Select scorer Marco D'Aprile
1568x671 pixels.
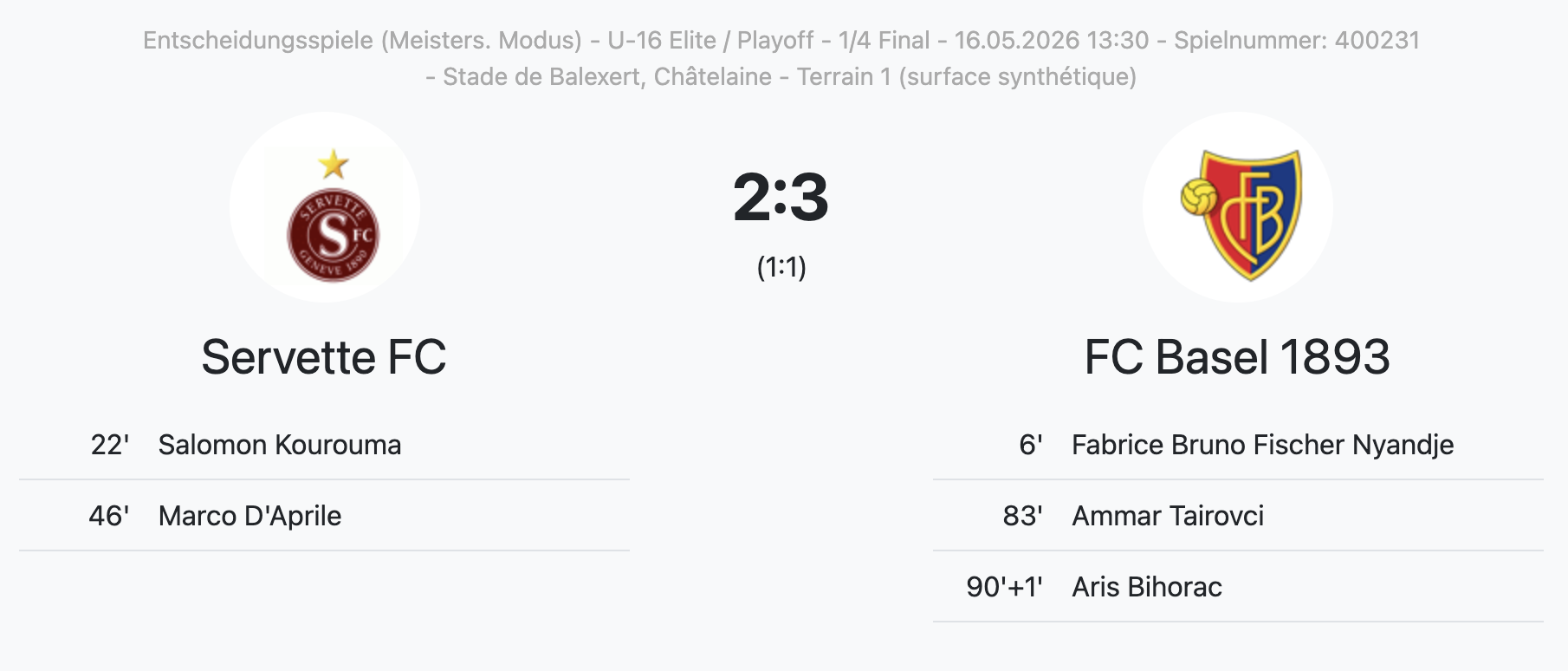click(249, 516)
